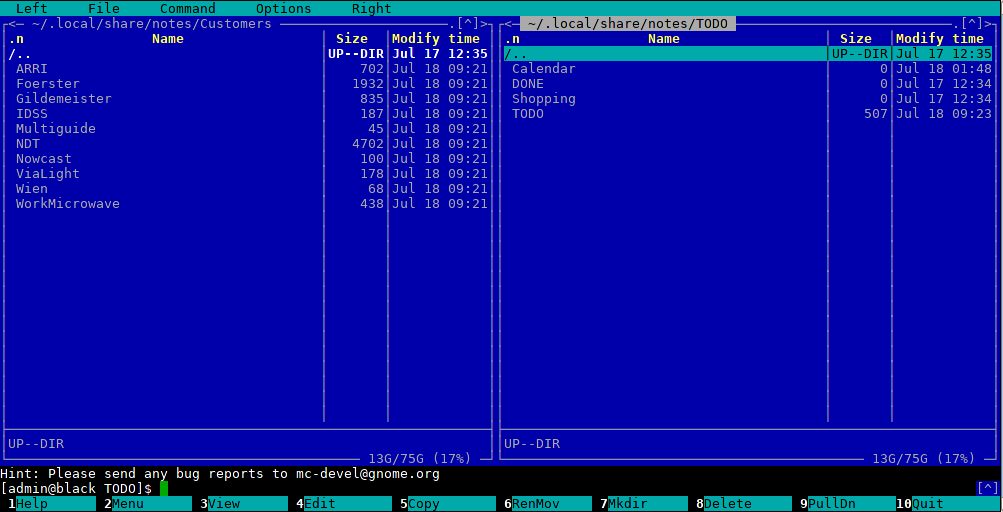Click the [^] icon beside command line
This screenshot has width=1003, height=512.
987,488
